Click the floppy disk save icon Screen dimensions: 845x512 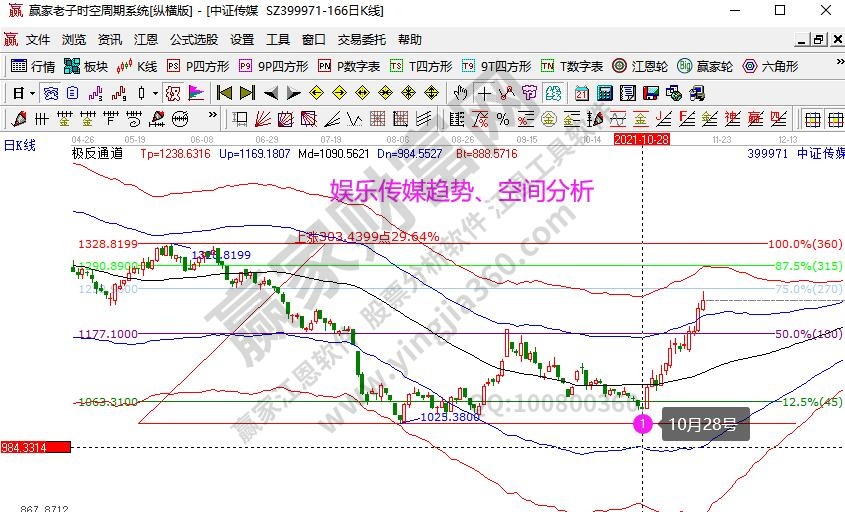coord(650,94)
